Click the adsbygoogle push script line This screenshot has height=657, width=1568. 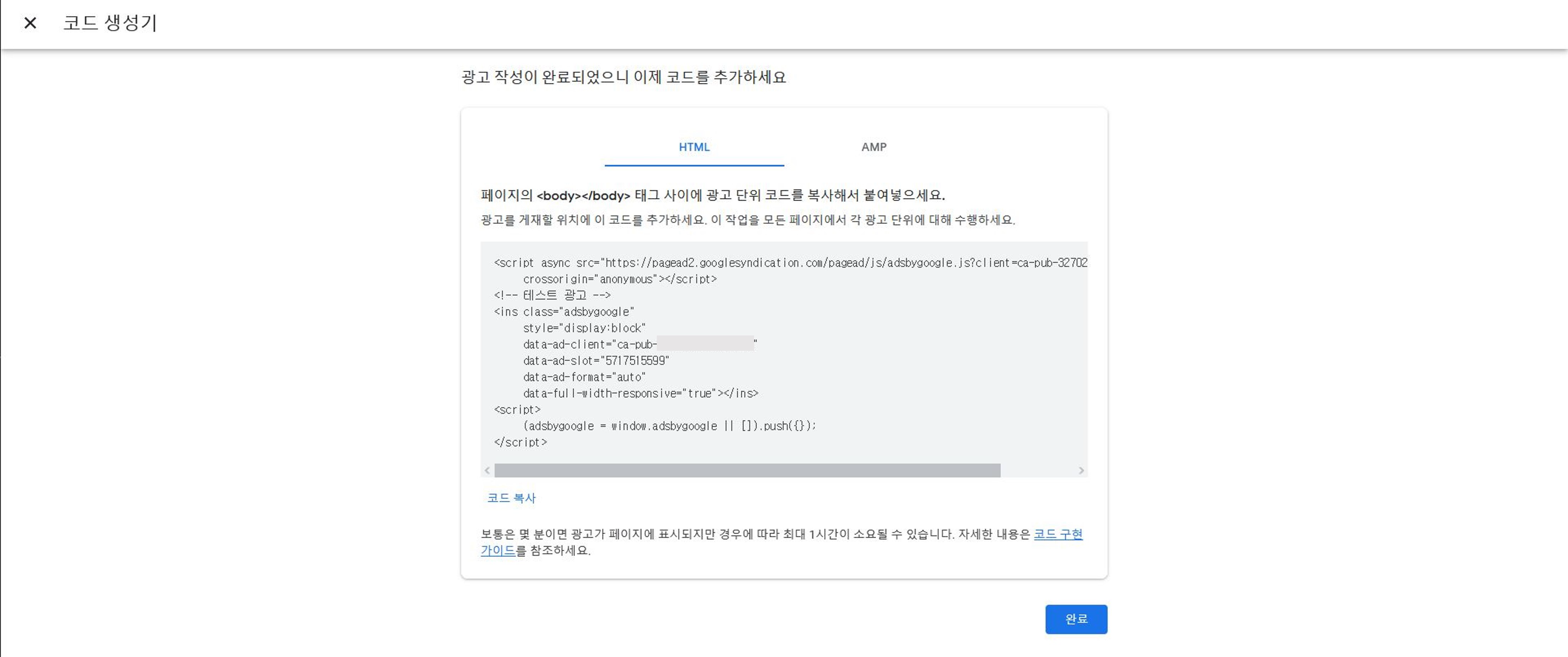coord(669,426)
